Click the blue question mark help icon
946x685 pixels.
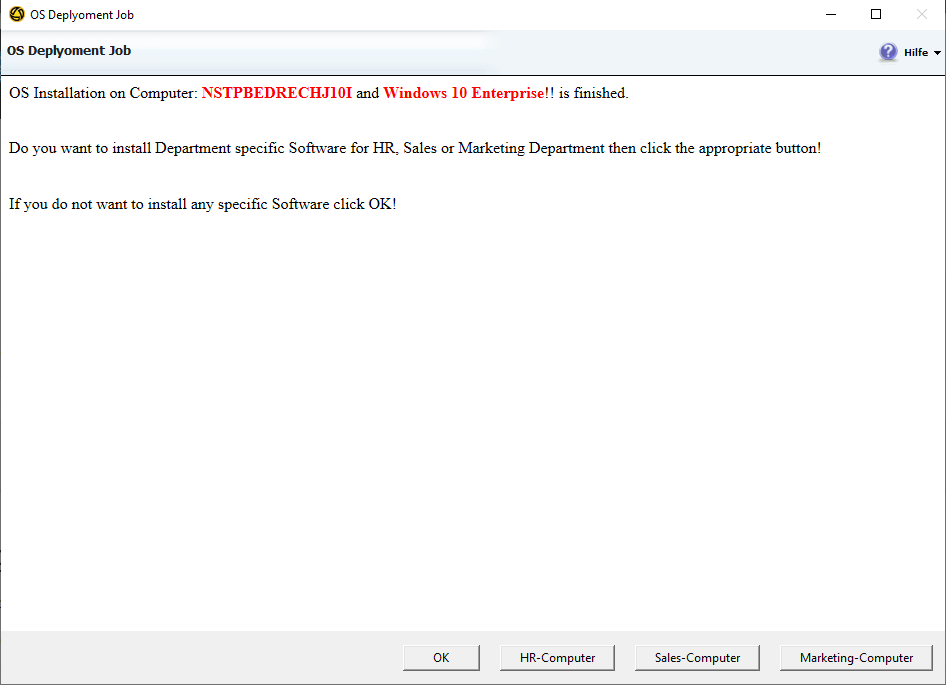888,52
